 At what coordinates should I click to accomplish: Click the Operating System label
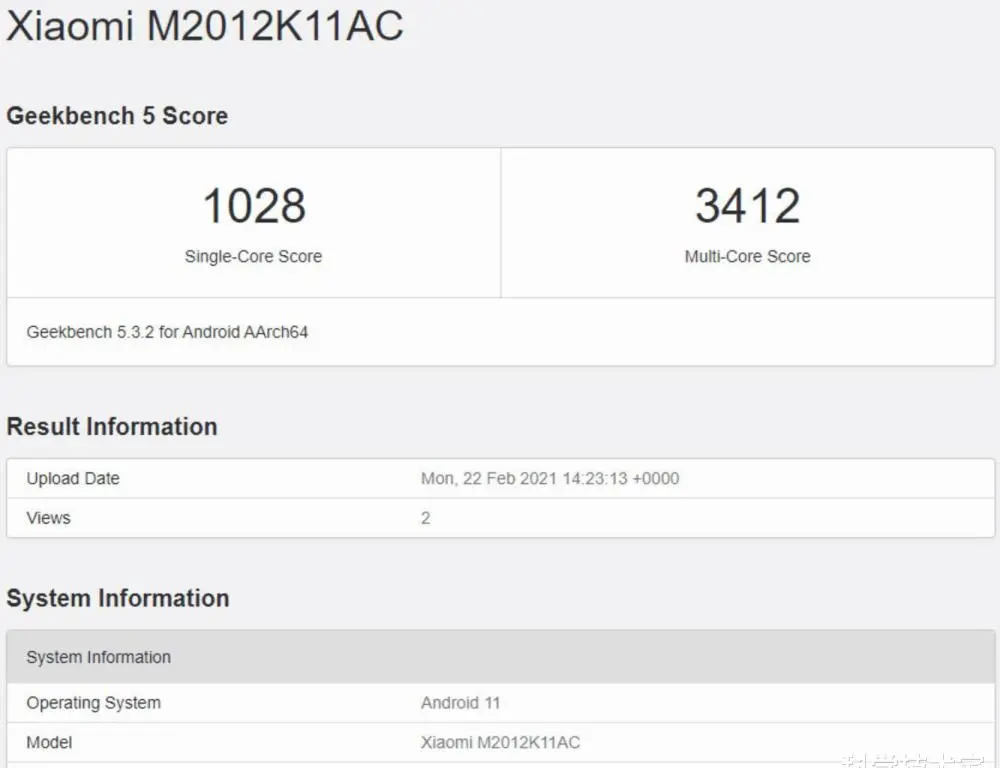click(93, 703)
